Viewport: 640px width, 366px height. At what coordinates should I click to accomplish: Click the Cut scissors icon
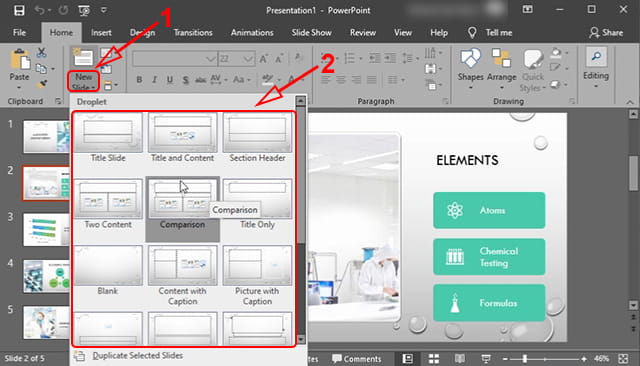(41, 52)
